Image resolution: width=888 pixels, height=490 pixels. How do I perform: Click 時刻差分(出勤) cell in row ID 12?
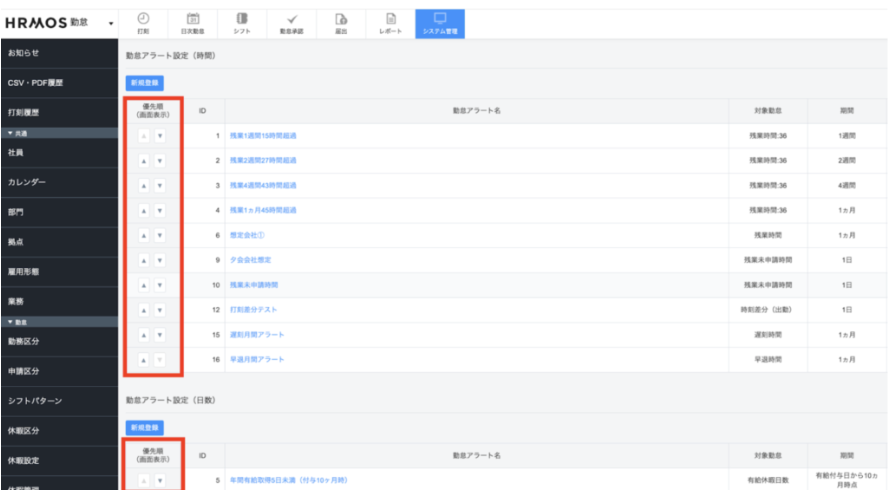[x=767, y=310]
